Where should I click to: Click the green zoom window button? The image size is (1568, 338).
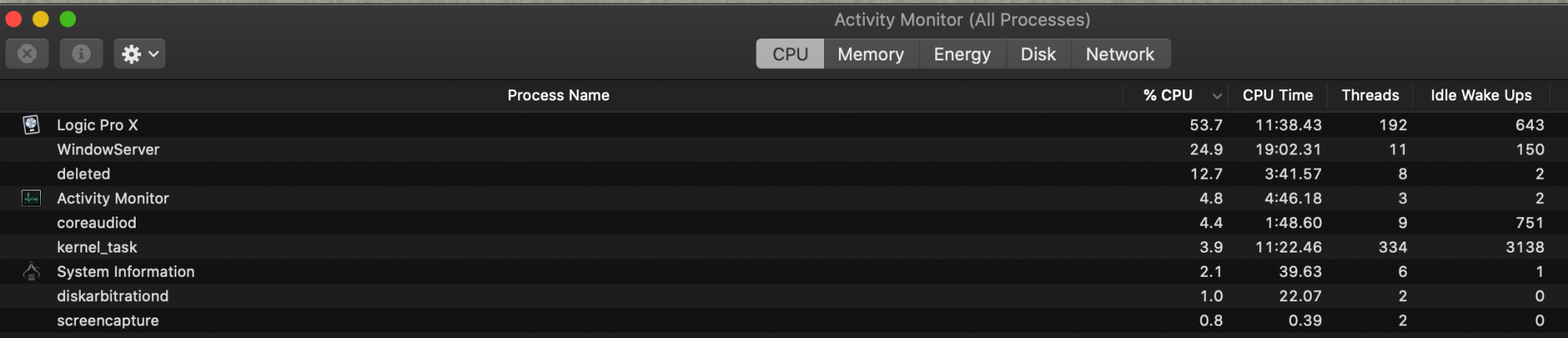(x=68, y=19)
